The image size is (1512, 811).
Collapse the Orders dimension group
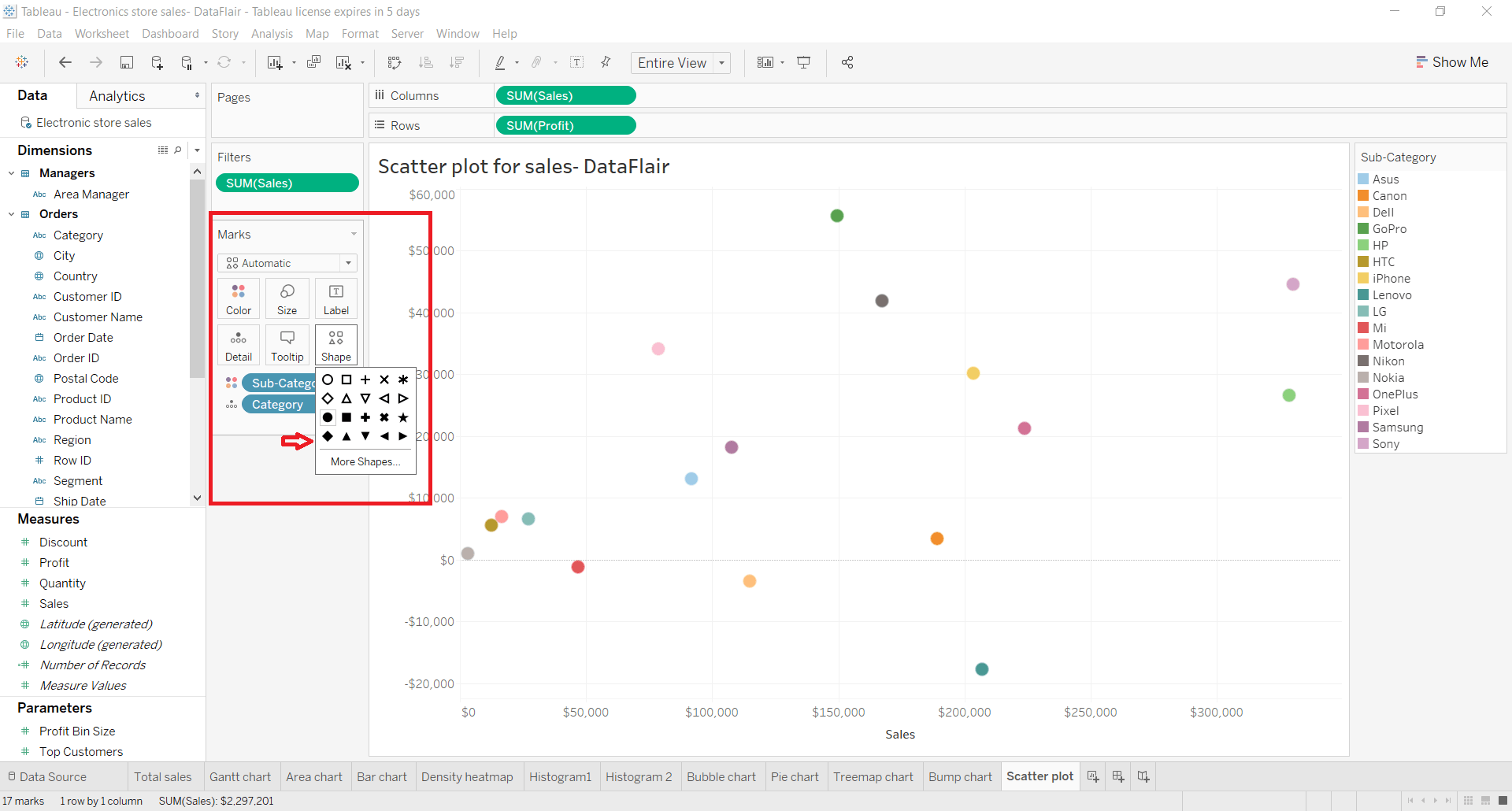[x=11, y=213]
